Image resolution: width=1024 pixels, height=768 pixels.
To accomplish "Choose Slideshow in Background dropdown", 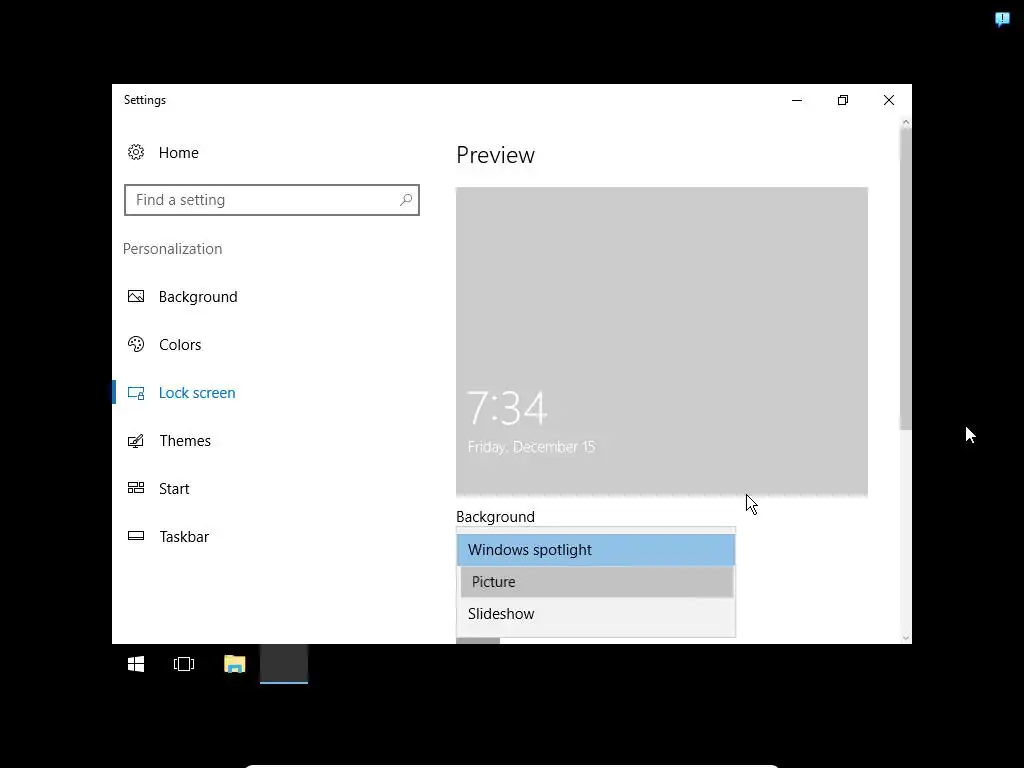I will 596,614.
